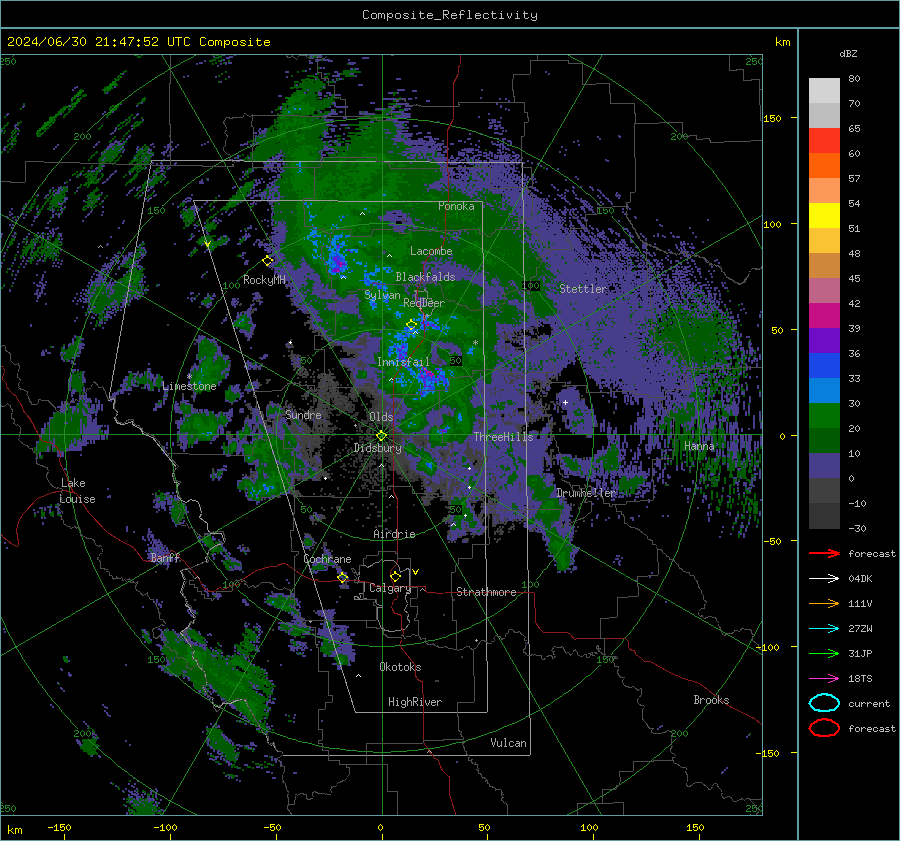
Task: Click the Composite_Reflectivity title text
Action: (450, 15)
